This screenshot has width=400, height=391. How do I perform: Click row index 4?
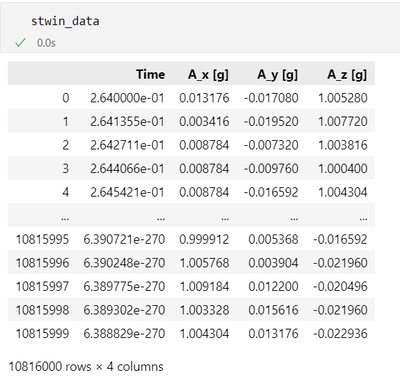point(66,192)
